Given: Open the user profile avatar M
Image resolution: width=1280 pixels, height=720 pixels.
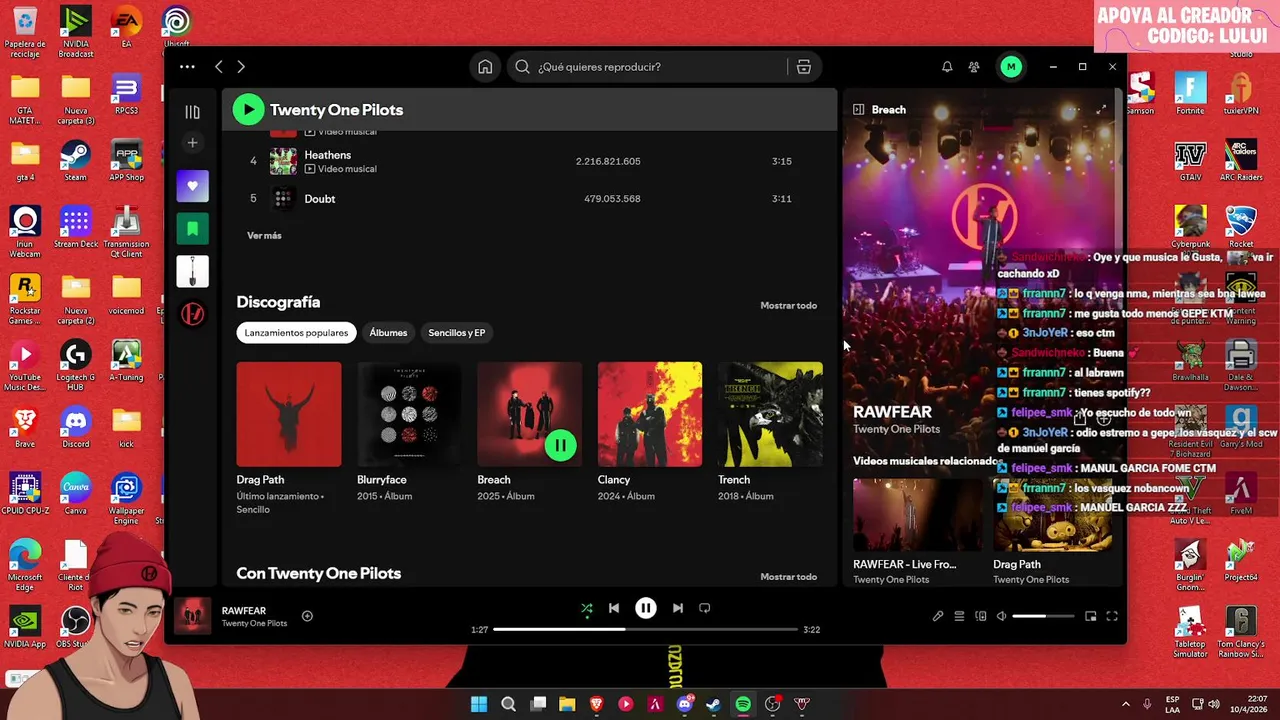Looking at the screenshot, I should coord(1011,67).
